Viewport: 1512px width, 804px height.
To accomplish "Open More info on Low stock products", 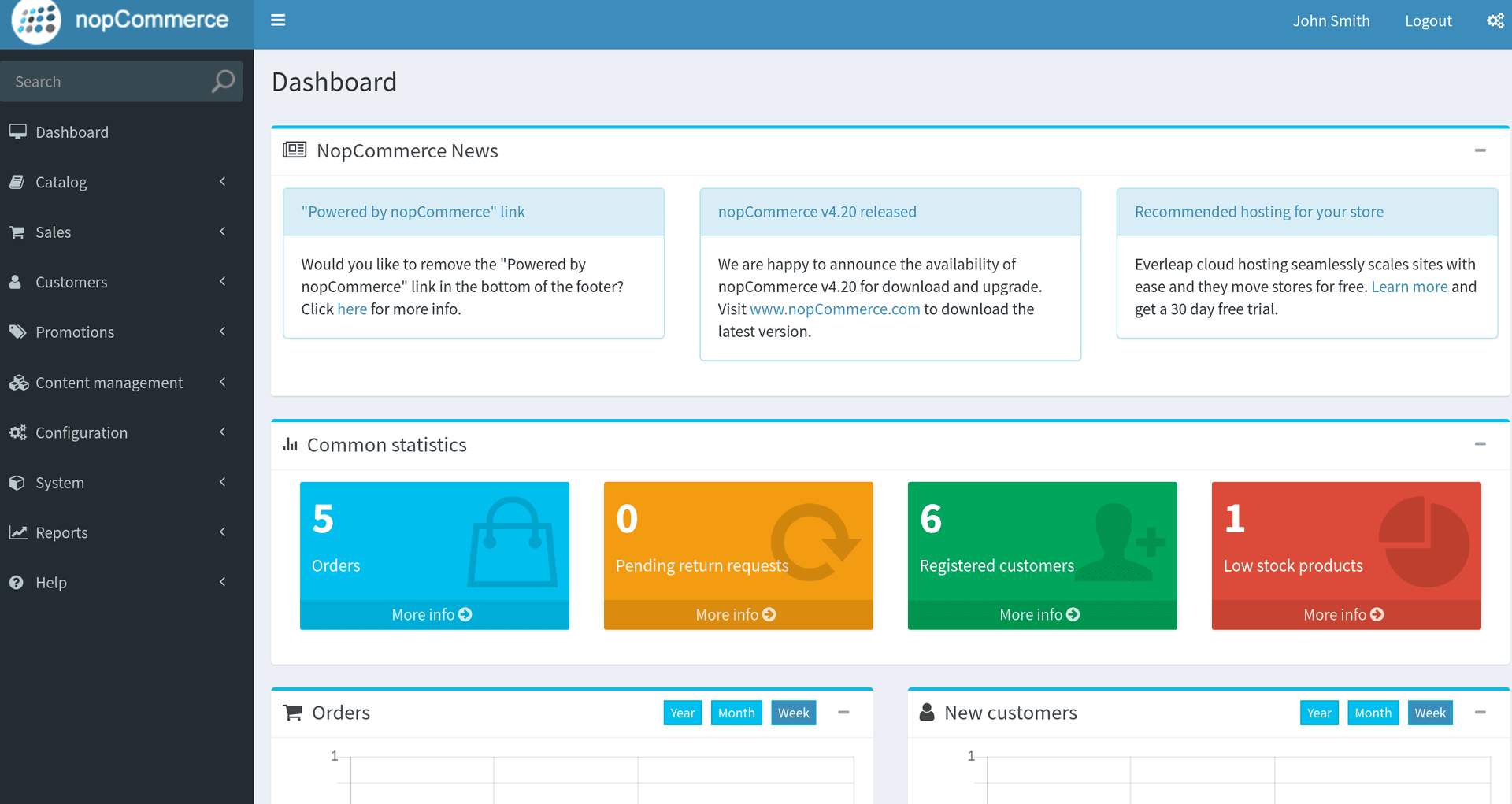I will pyautogui.click(x=1344, y=614).
